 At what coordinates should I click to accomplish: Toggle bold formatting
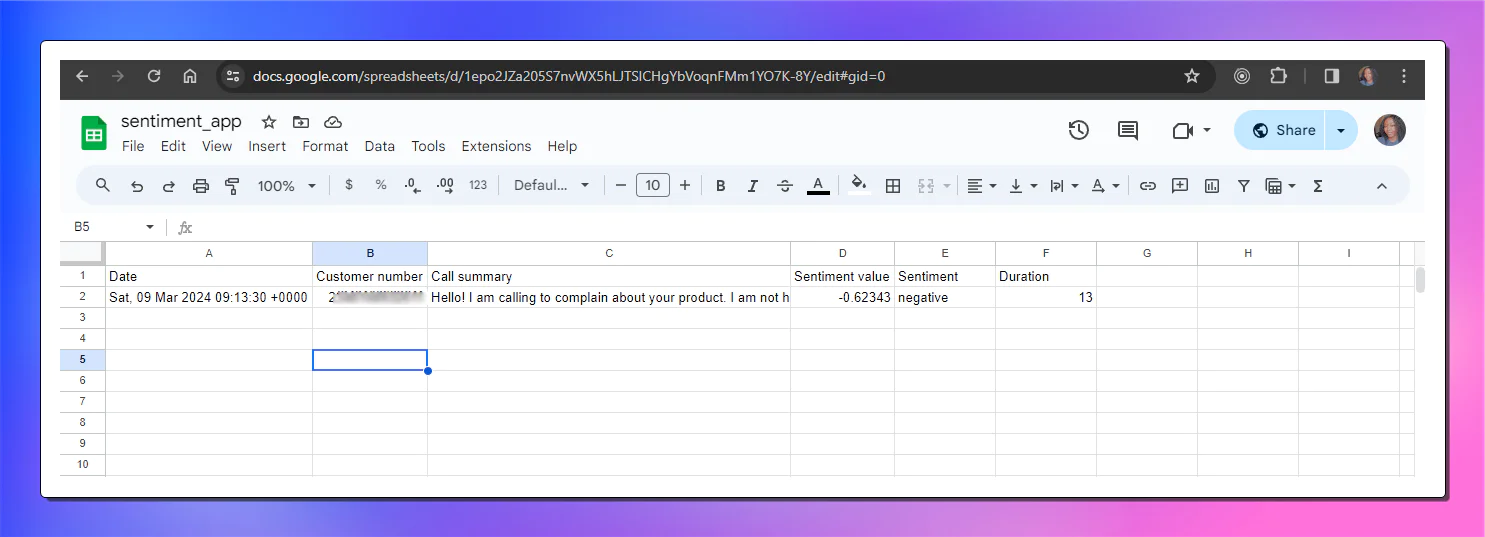click(x=720, y=185)
